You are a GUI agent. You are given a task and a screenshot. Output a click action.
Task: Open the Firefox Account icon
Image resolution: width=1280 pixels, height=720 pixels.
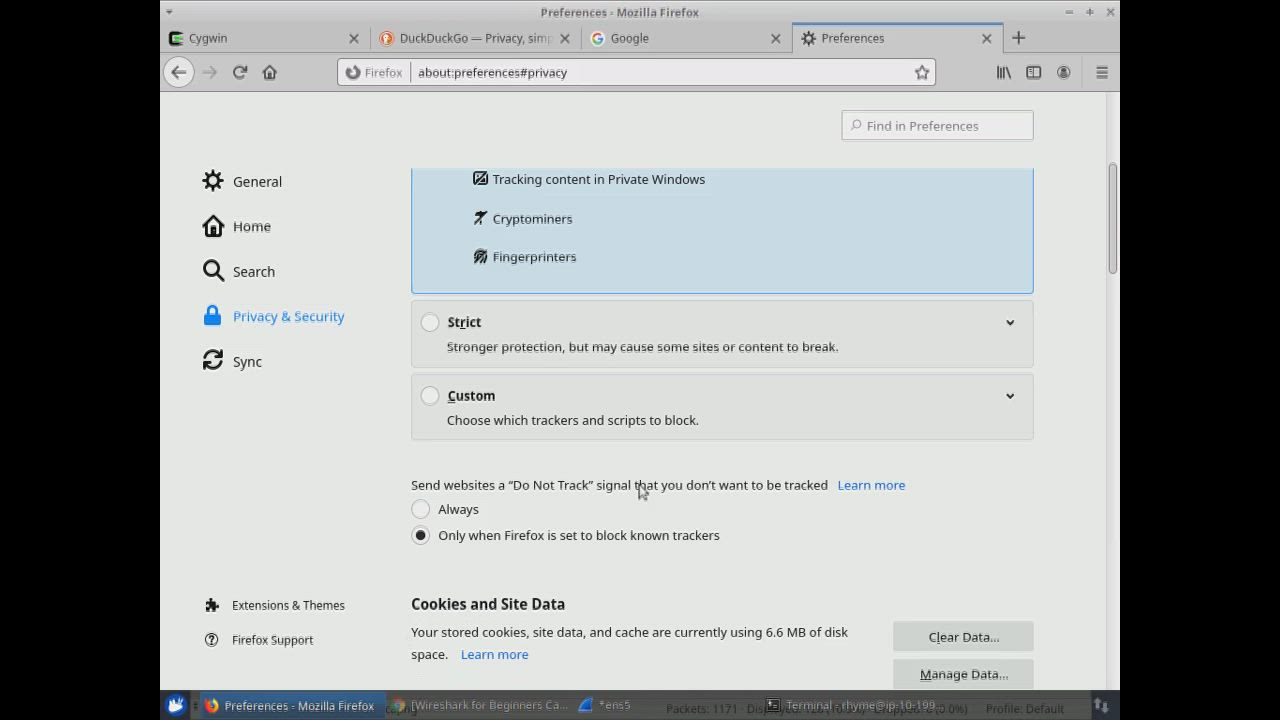[x=1063, y=72]
